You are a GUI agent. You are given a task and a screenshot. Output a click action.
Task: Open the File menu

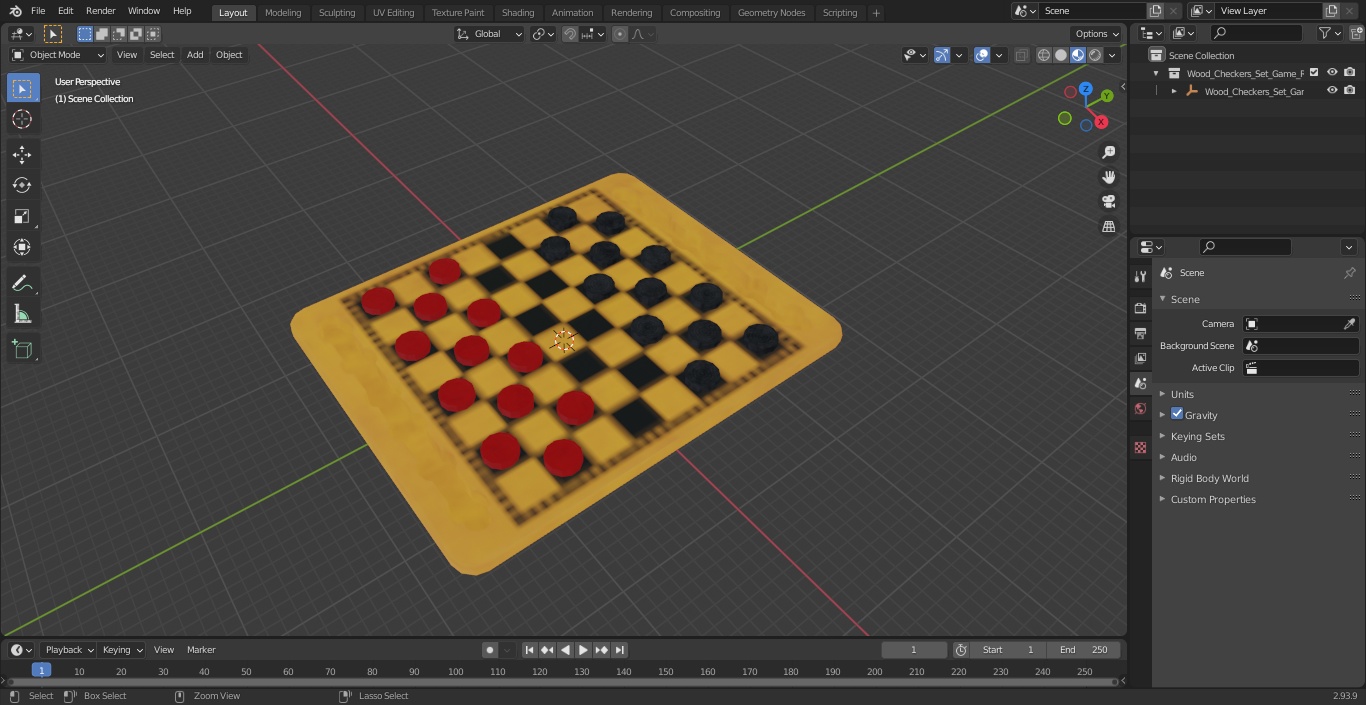pos(38,11)
